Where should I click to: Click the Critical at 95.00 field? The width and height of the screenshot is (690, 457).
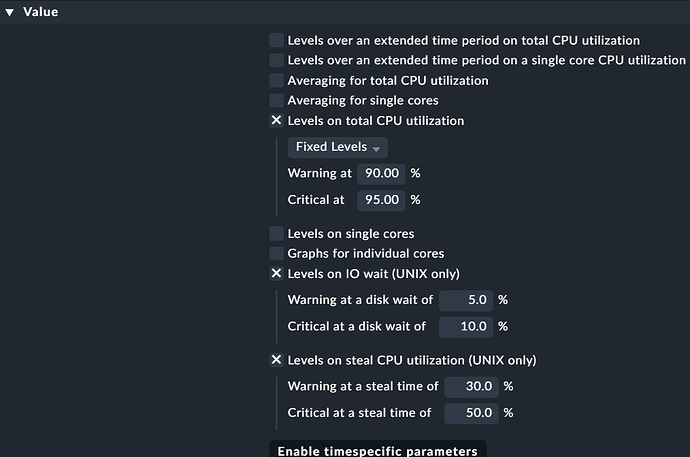click(x=381, y=200)
